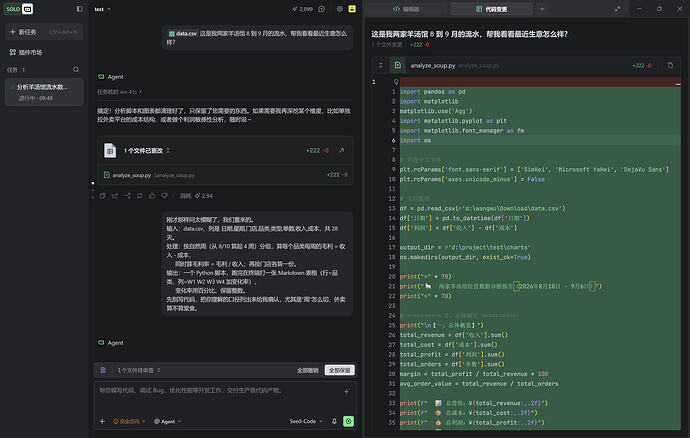Expand the 1个文件待审查 review list
This screenshot has height=438, width=690.
[x=139, y=370]
